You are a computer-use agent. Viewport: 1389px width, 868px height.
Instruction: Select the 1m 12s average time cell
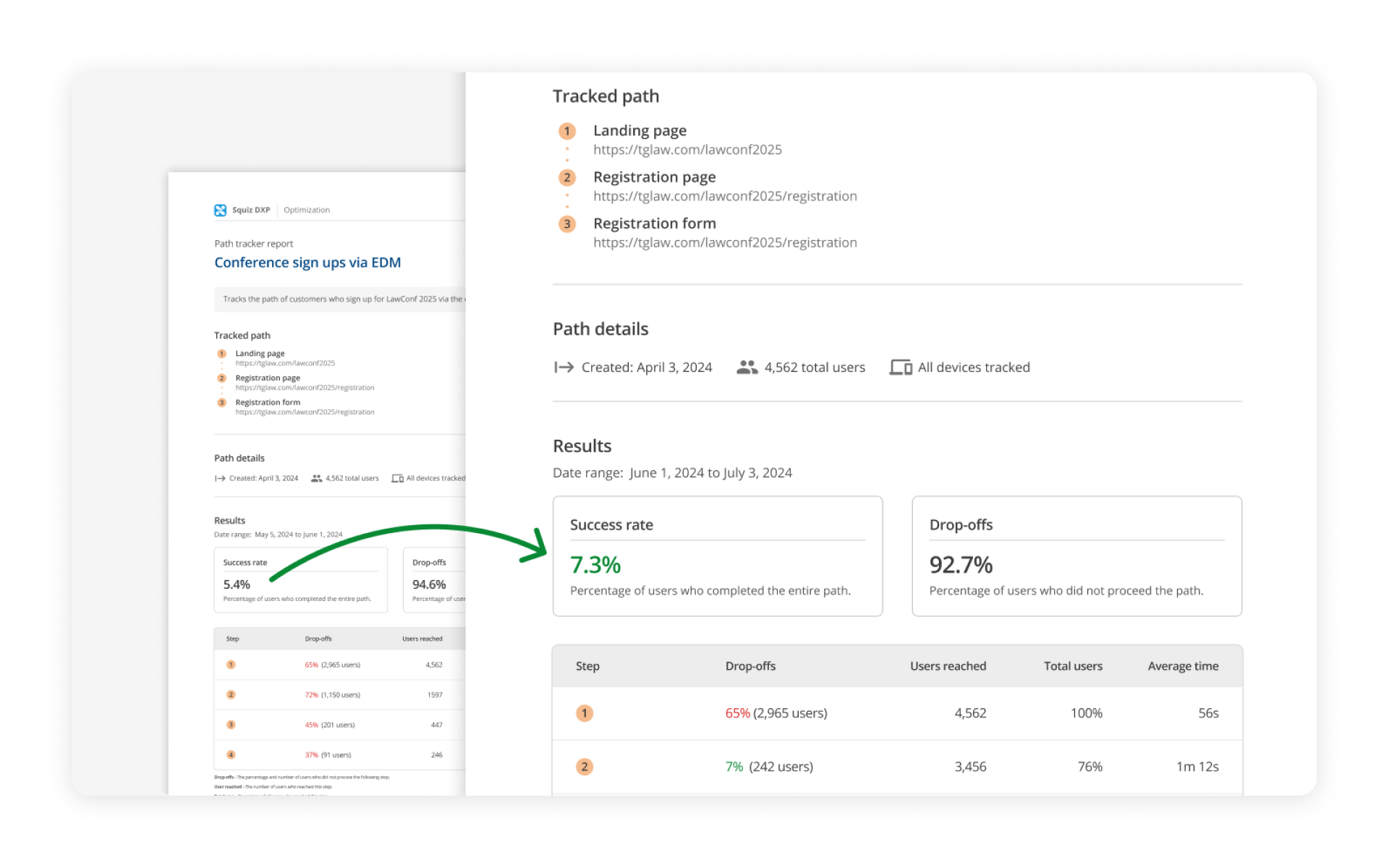point(1197,767)
